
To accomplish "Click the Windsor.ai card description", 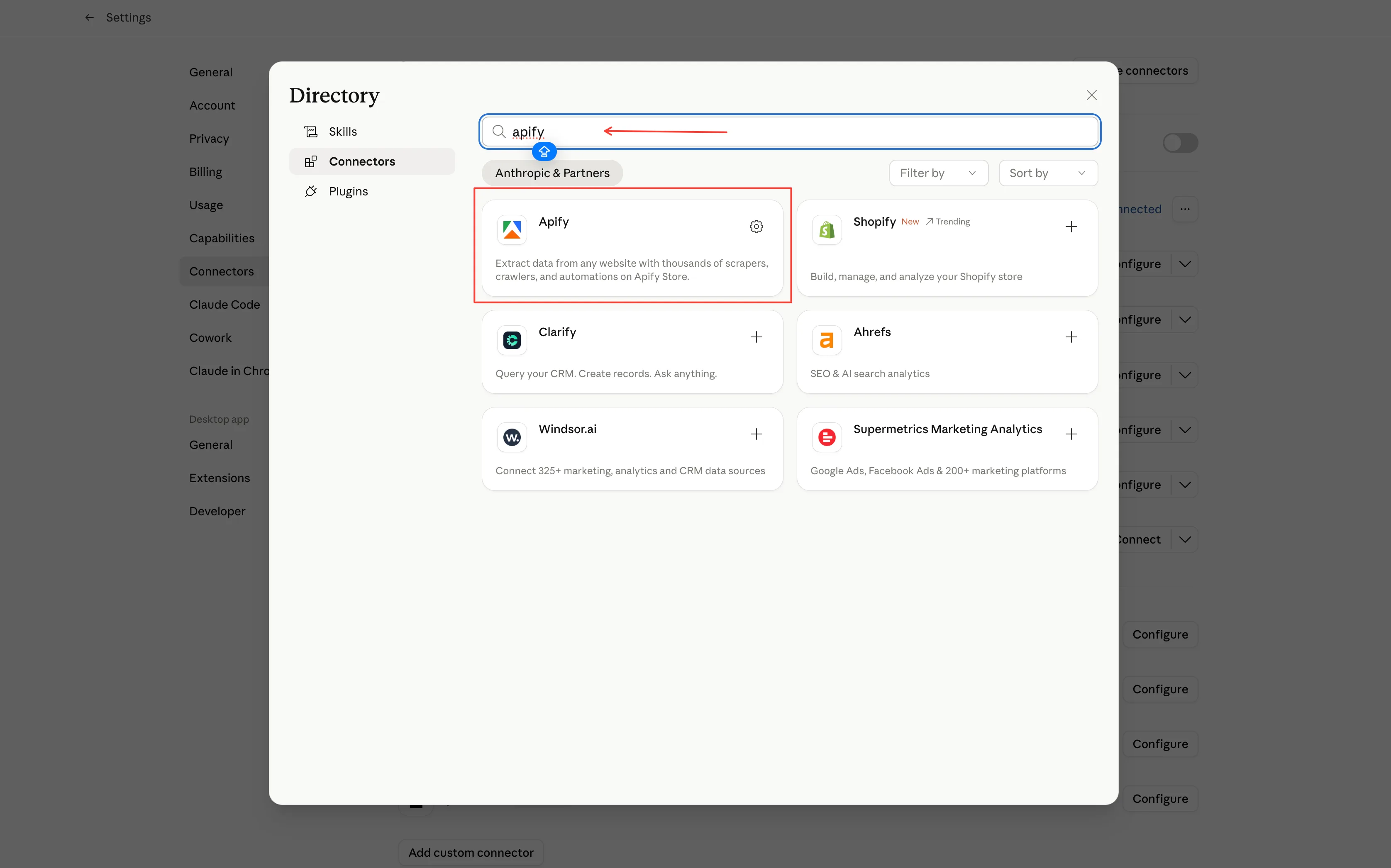I will pos(630,471).
